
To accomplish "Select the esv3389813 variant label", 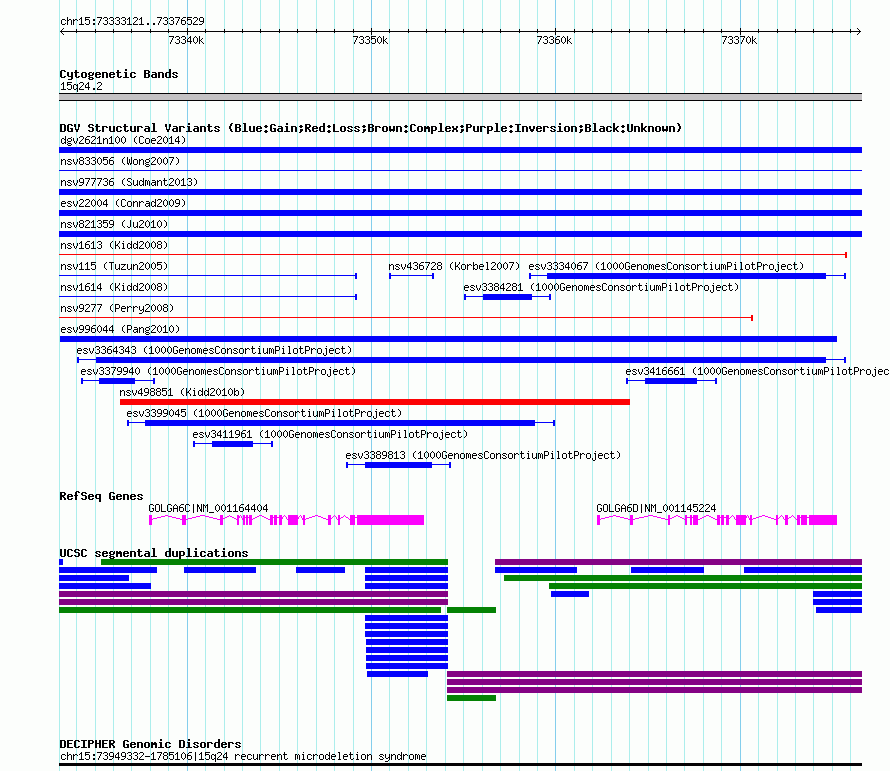I will point(483,455).
